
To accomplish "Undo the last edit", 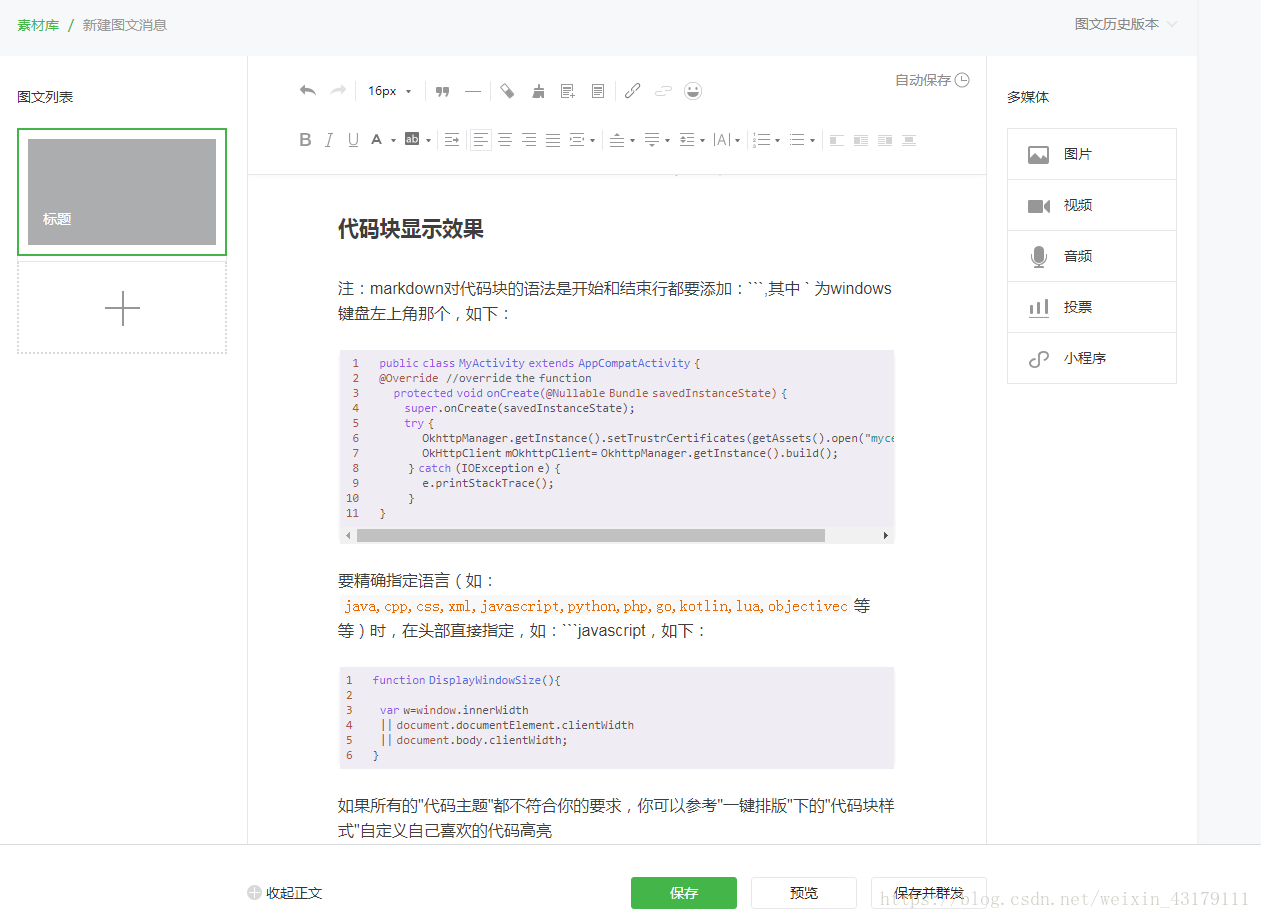I will click(x=308, y=91).
